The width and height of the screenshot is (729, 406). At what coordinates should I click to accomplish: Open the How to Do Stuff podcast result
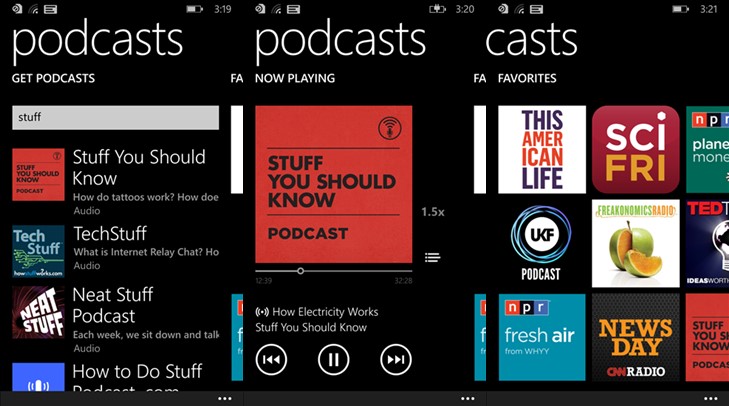[x=115, y=377]
